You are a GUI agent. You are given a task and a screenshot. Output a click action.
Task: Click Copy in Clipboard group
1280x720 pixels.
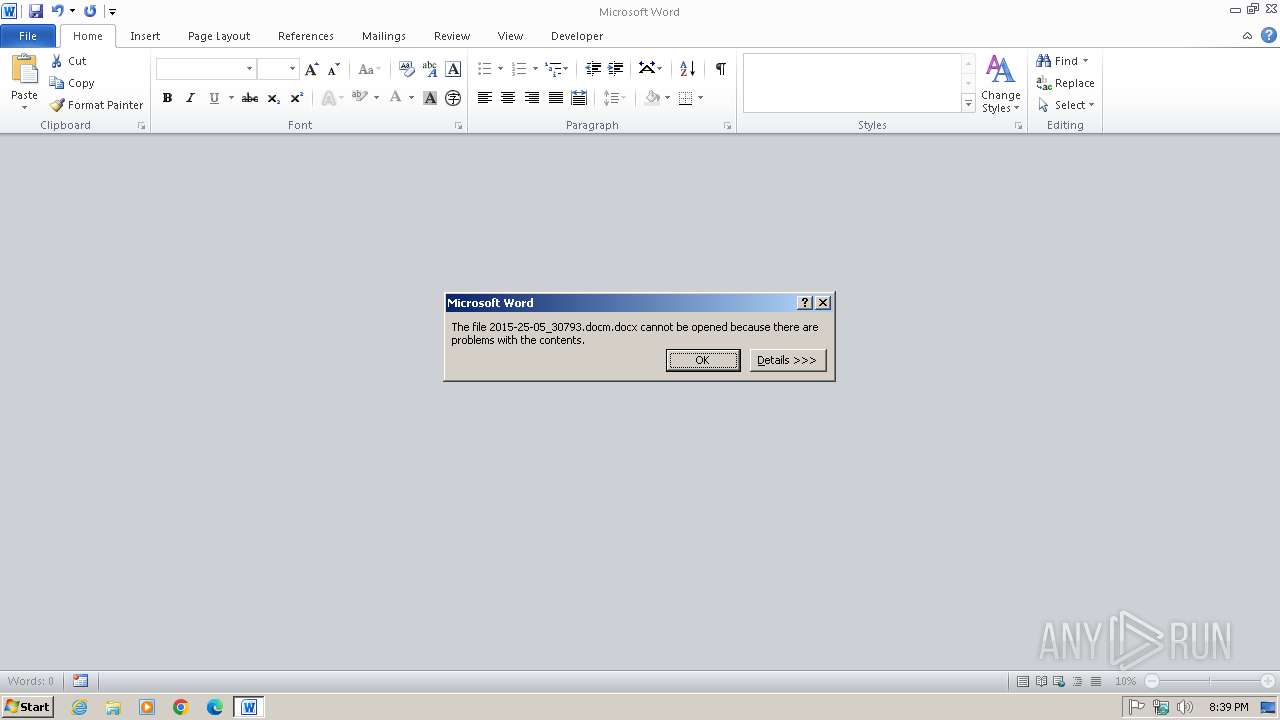click(72, 83)
